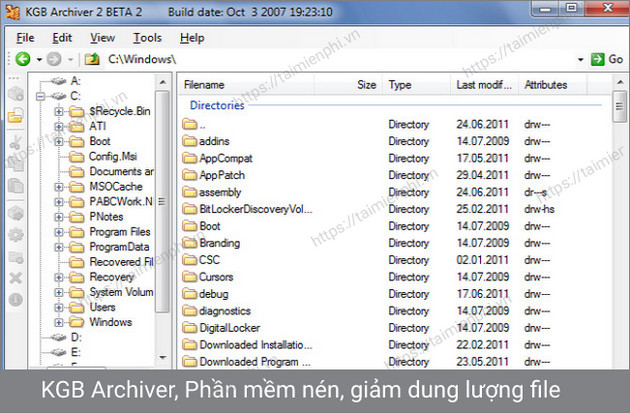The image size is (630, 413).
Task: Click the Go button label
Action: 616,59
